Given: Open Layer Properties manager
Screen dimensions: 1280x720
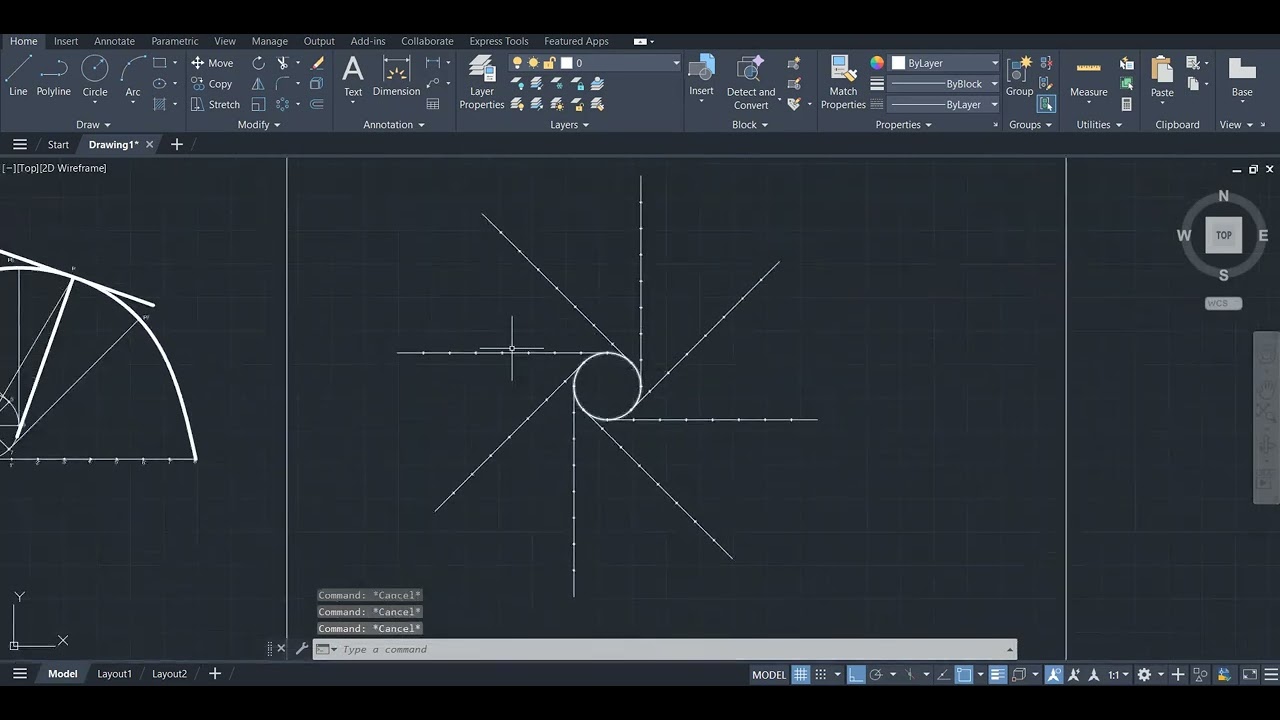Looking at the screenshot, I should tap(482, 82).
